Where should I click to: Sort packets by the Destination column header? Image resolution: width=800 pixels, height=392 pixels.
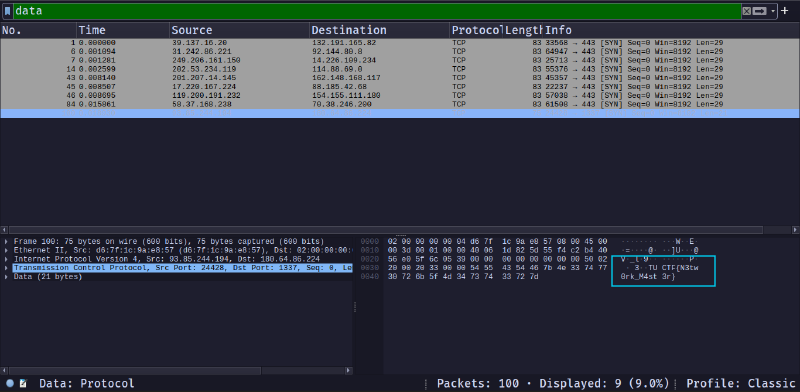[x=380, y=30]
